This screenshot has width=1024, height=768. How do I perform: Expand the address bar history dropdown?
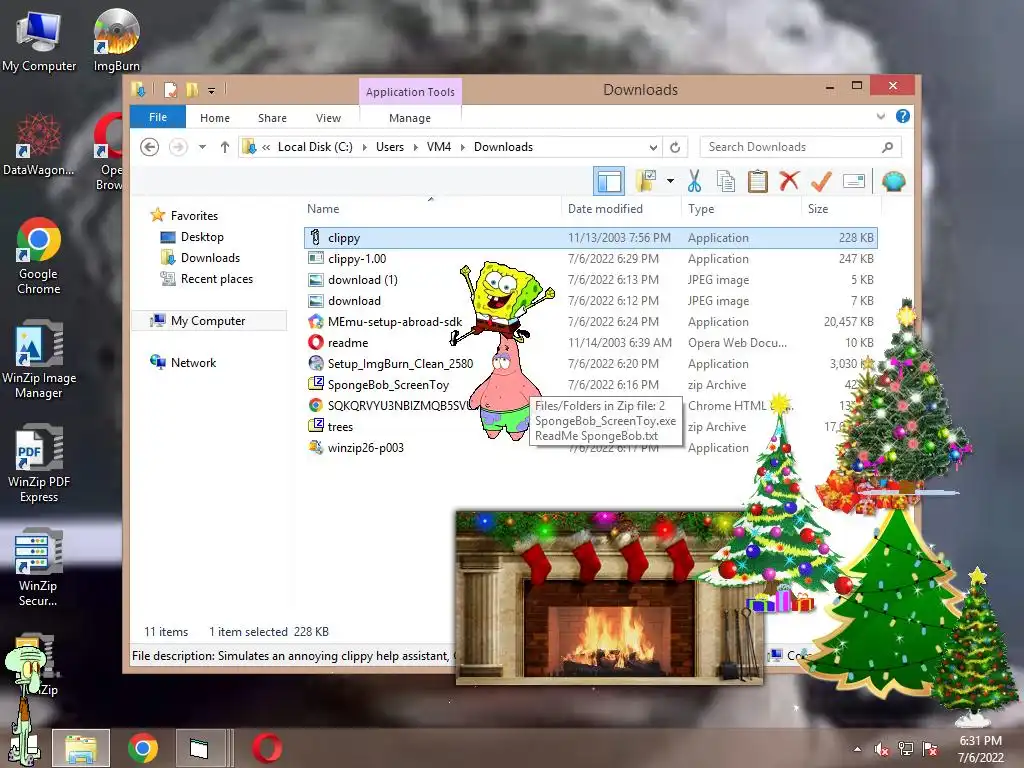tap(653, 147)
